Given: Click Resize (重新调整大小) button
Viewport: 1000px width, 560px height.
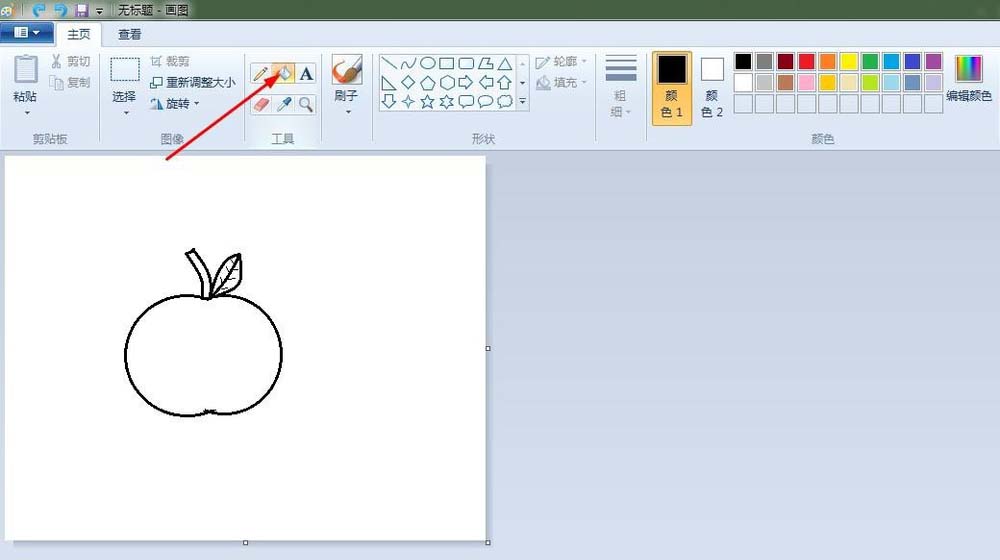Looking at the screenshot, I should pos(193,82).
